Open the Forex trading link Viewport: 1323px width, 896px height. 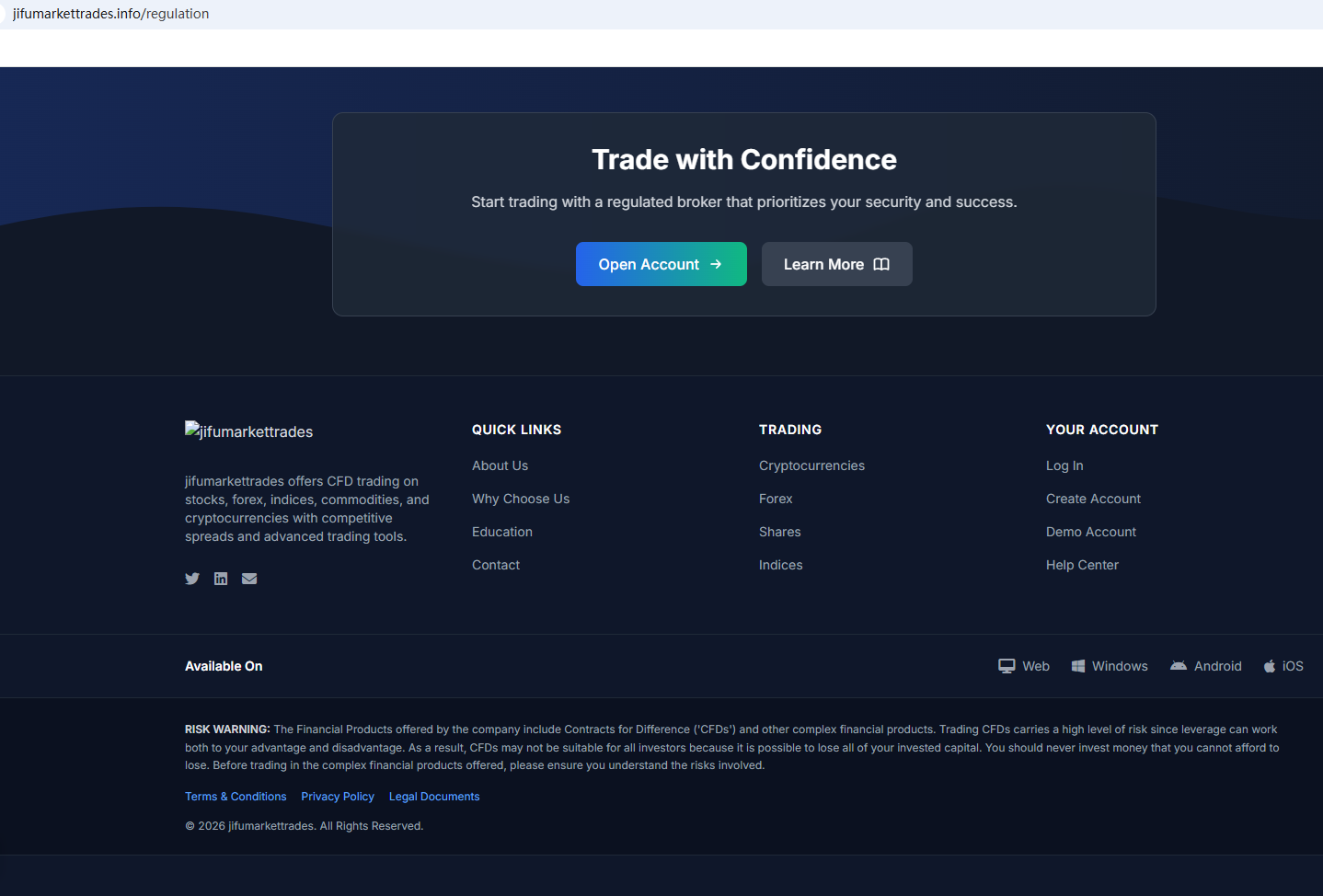(x=776, y=499)
